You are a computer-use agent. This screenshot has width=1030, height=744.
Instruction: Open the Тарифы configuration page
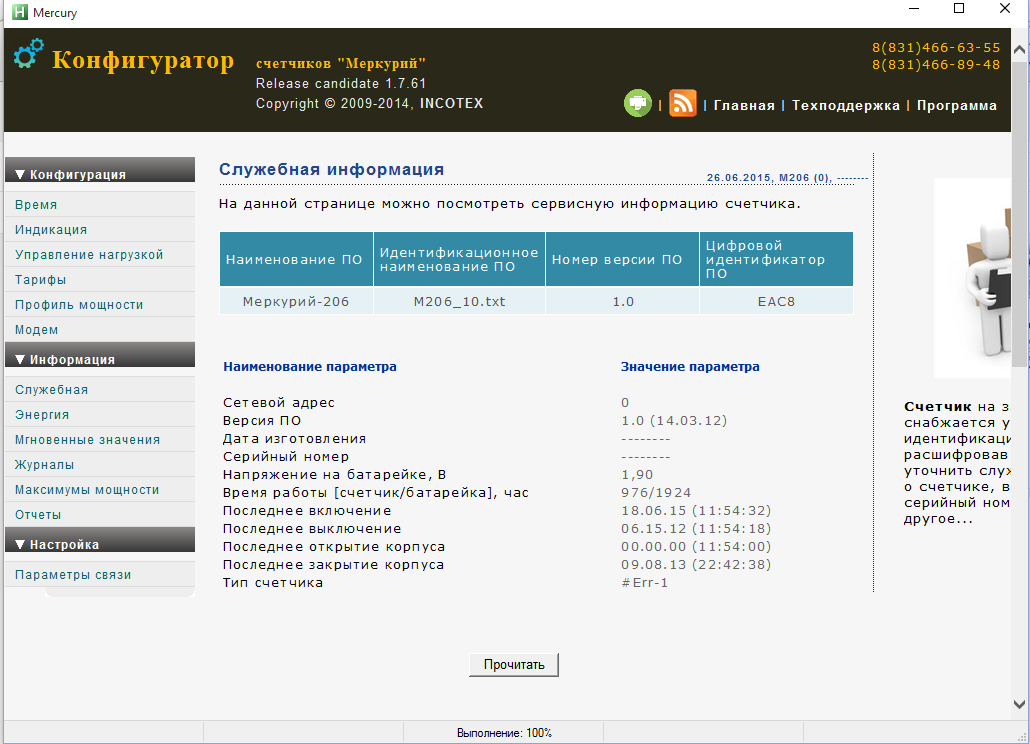click(39, 279)
